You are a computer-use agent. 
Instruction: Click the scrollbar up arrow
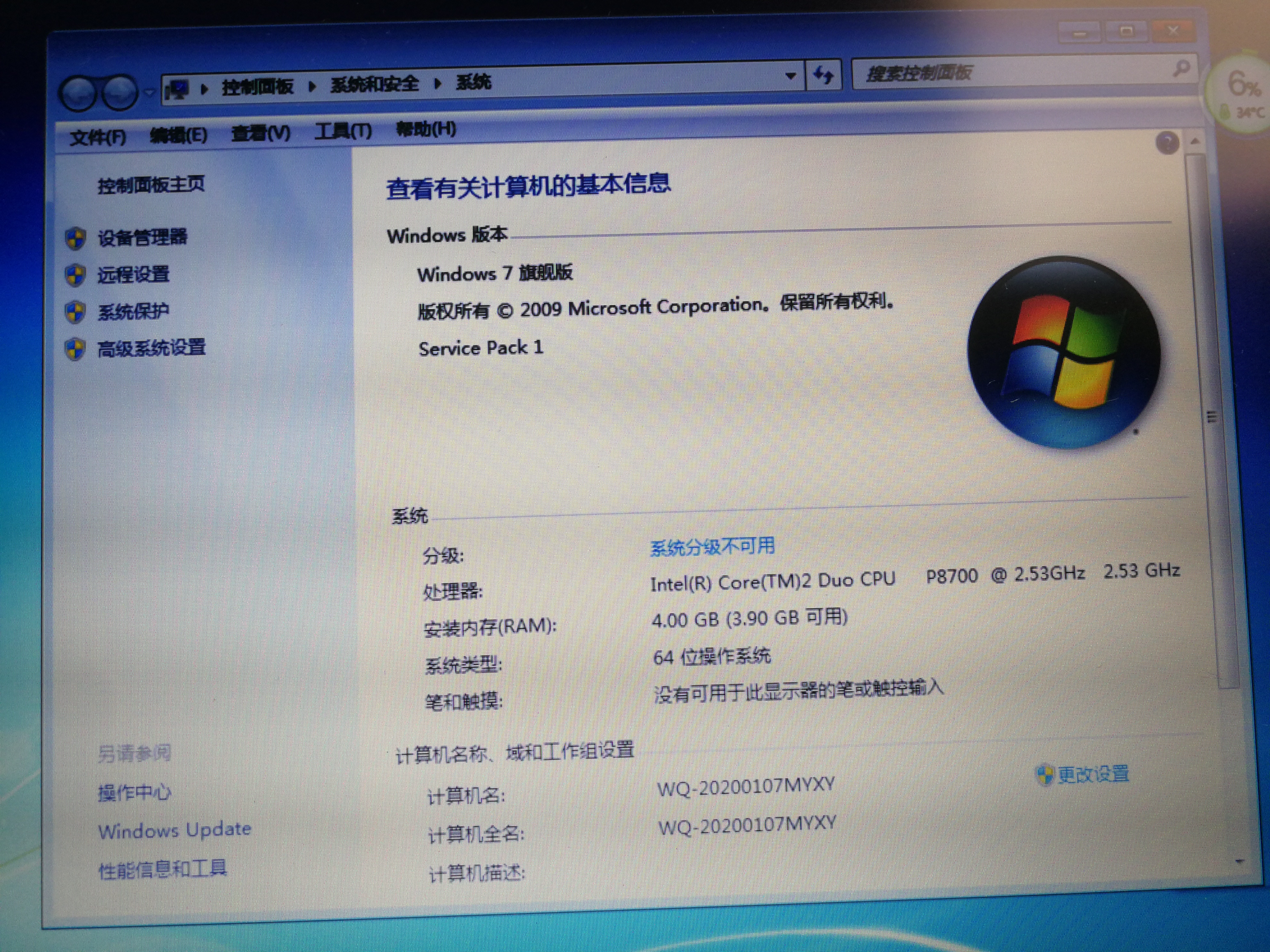pos(1195,141)
